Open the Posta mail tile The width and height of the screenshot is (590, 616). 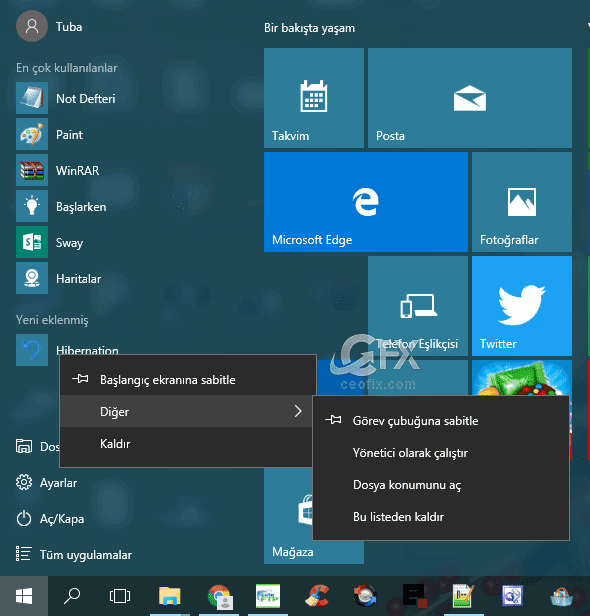470,98
